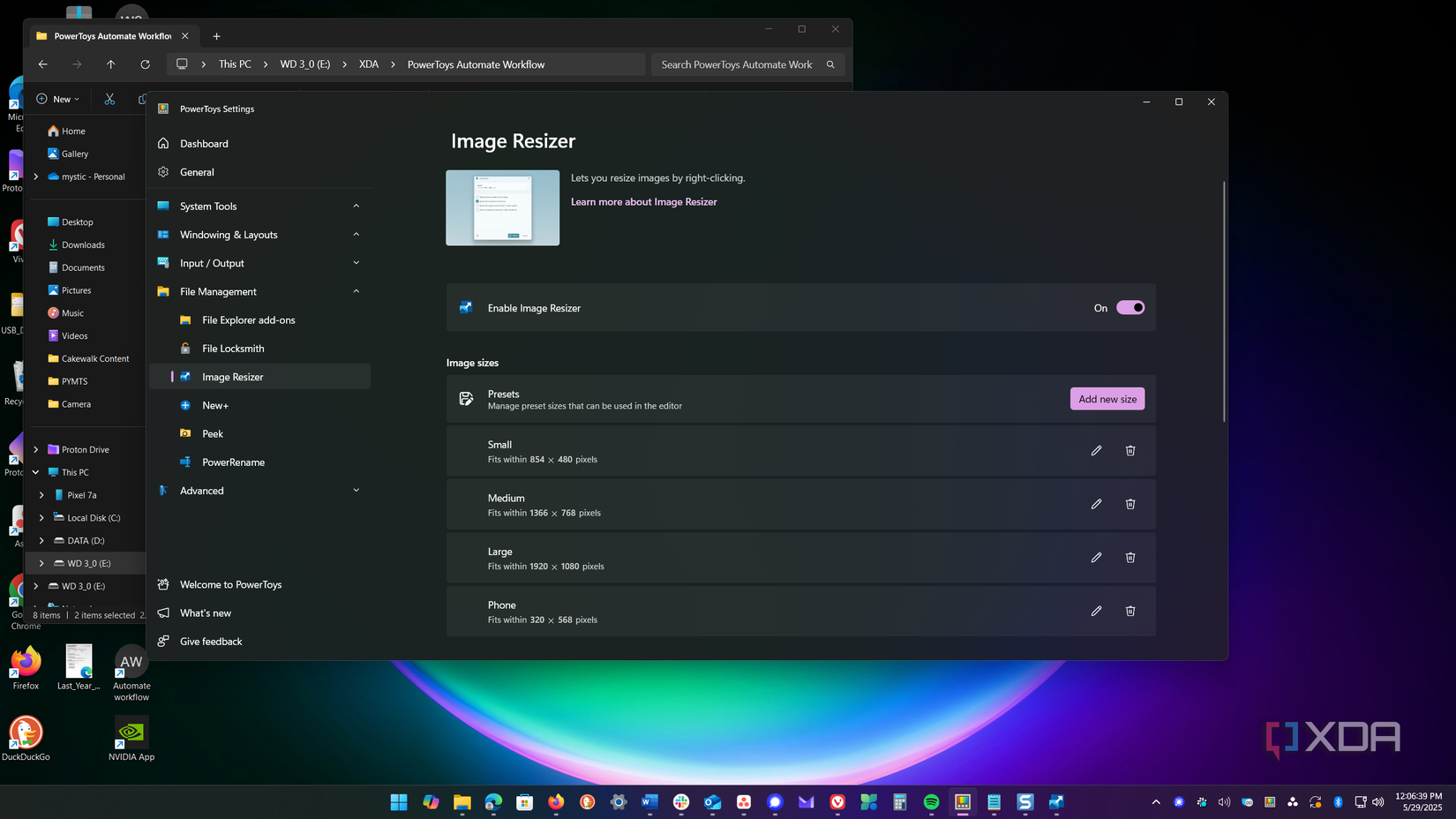
Task: Open Firefox from the taskbar
Action: tap(556, 801)
